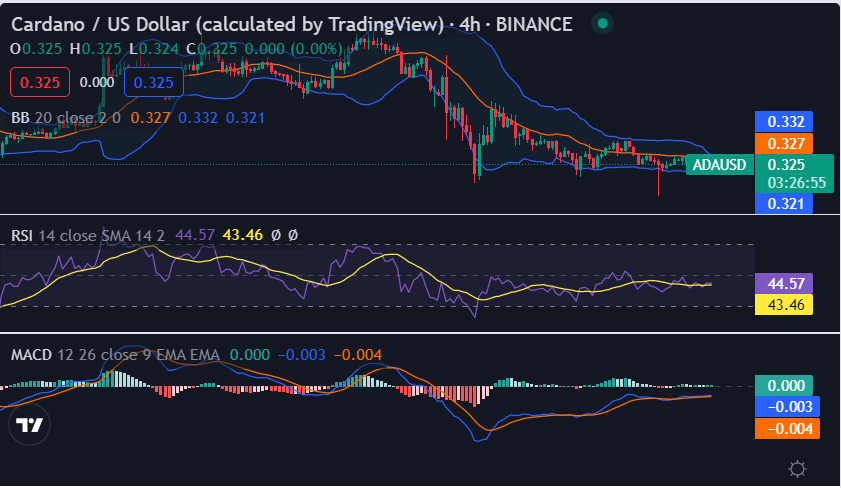Click the countdown timer 03:26:55
The width and height of the screenshot is (841, 488).
point(796,183)
